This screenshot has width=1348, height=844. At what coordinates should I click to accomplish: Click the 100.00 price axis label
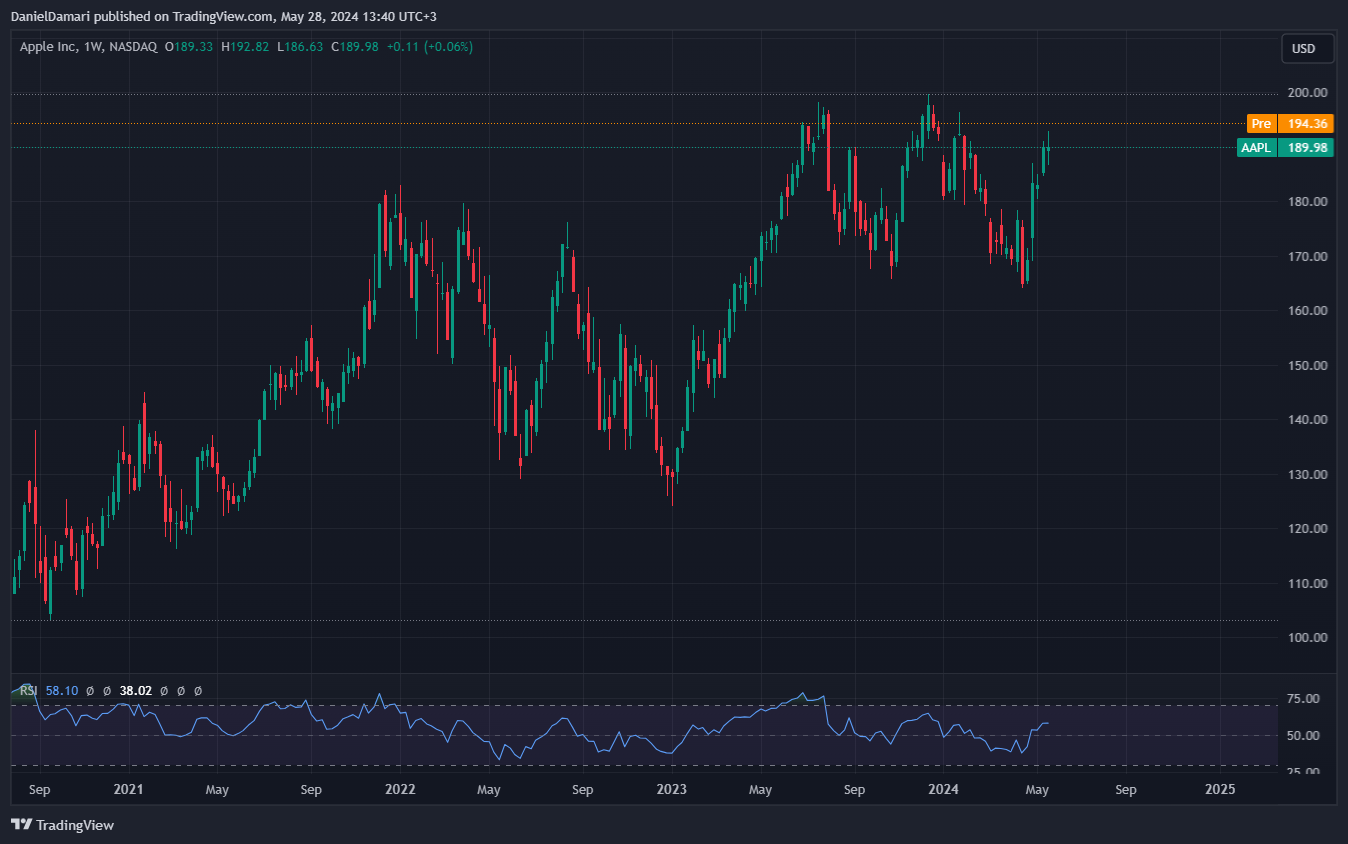pos(1308,638)
